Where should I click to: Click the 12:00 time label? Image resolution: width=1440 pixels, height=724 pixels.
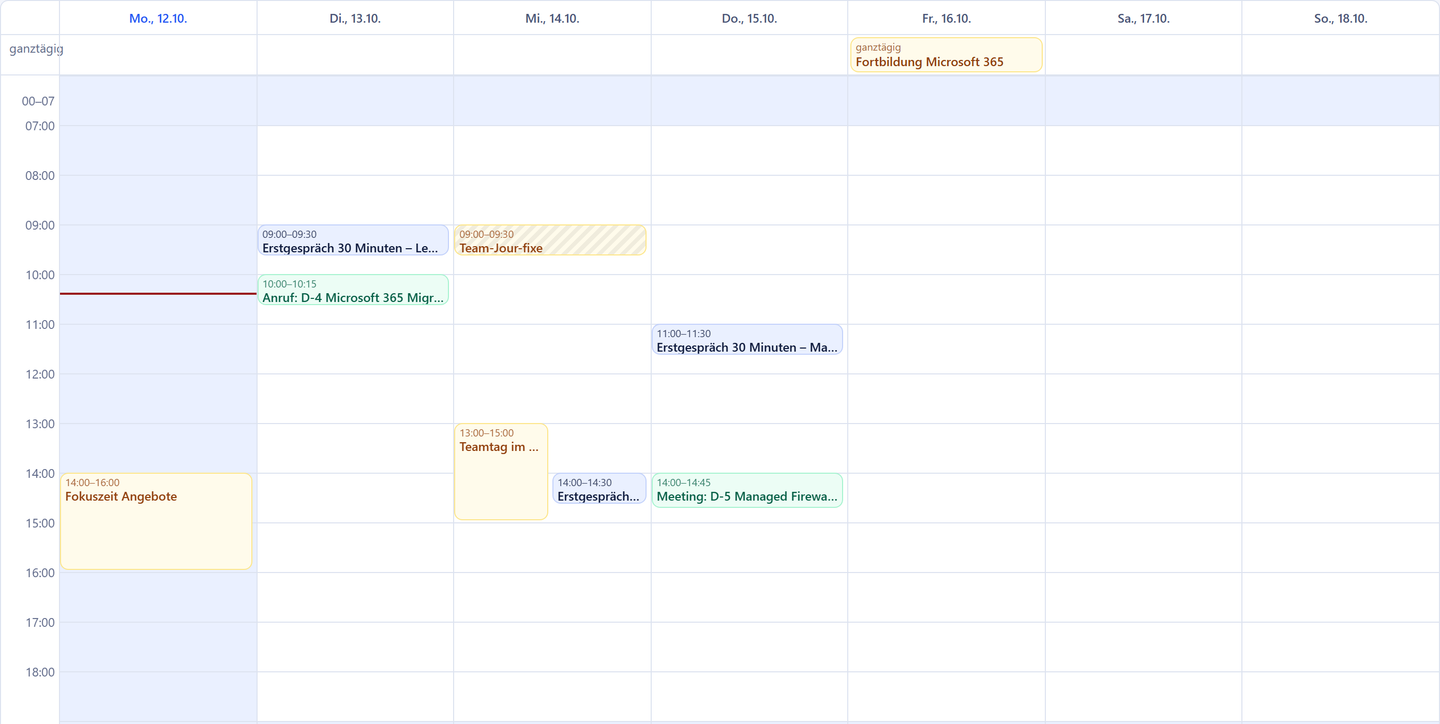point(40,374)
